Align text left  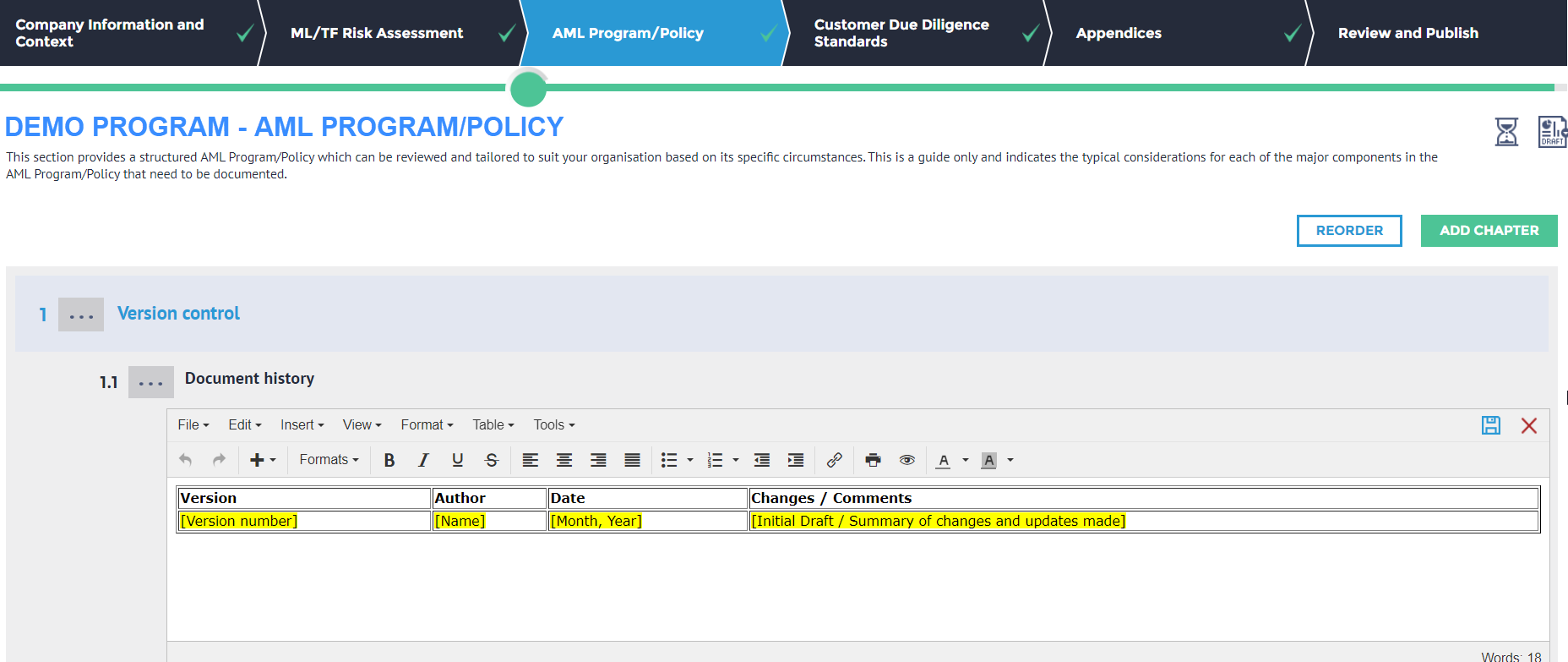tap(531, 460)
